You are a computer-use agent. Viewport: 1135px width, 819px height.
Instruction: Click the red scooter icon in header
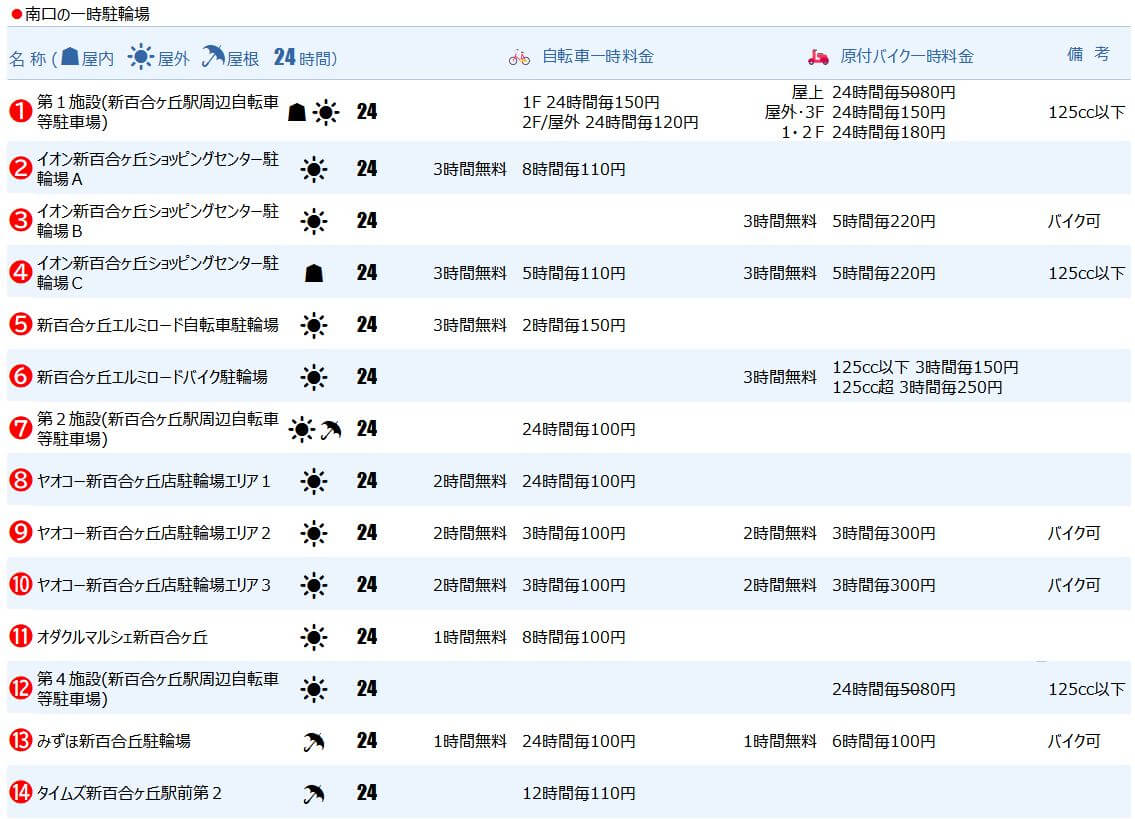[x=818, y=57]
